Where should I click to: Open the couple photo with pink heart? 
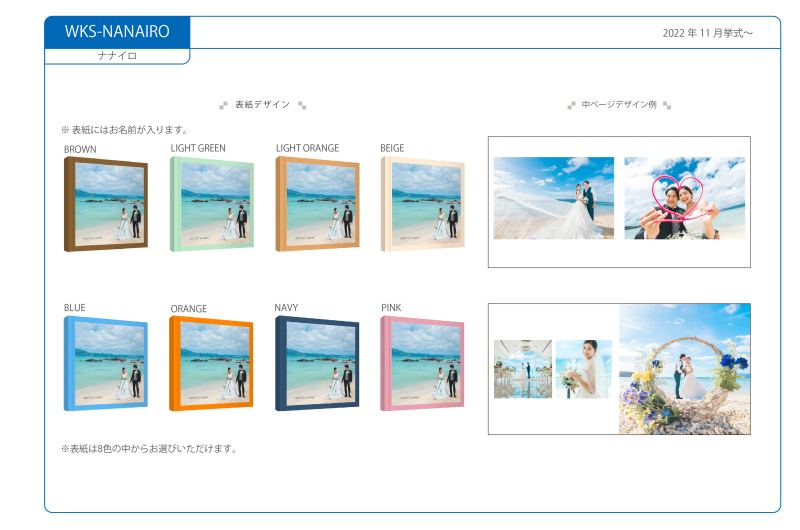pos(685,198)
